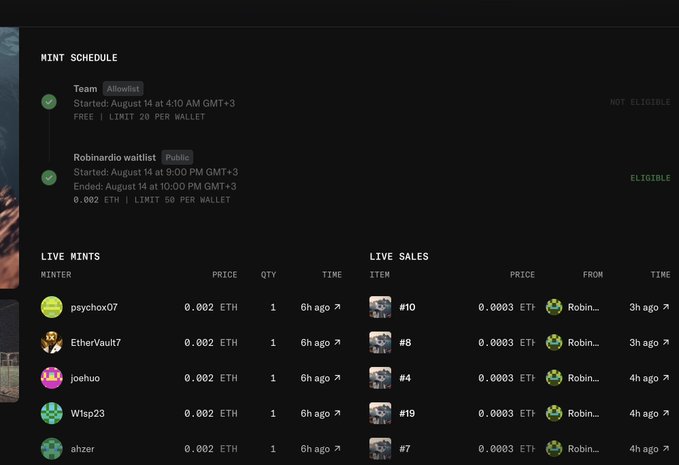Click item #10 label
Viewport: 679px width, 465px height.
[407, 307]
